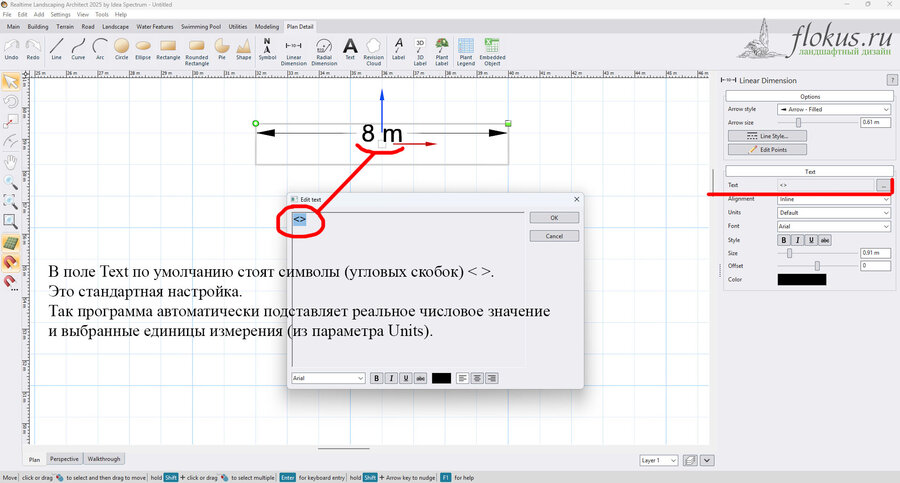Viewport: 900px width, 483px height.
Task: Toggle Underline in Edit text dialog
Action: pyautogui.click(x=406, y=378)
